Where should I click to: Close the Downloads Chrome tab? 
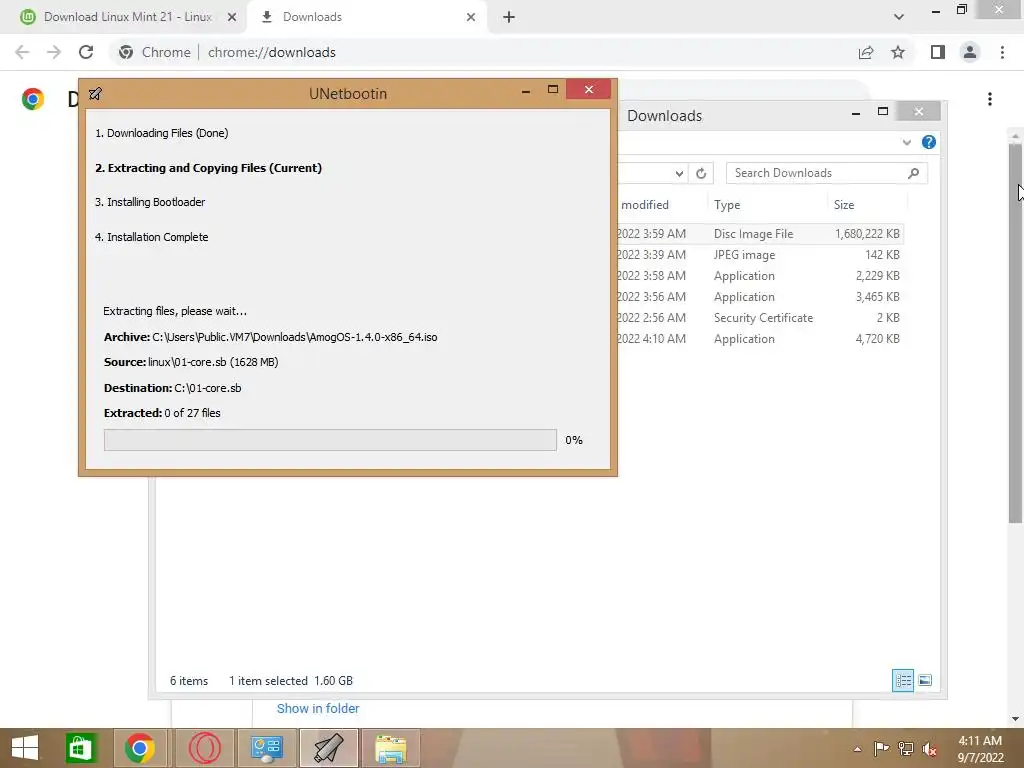coord(471,17)
